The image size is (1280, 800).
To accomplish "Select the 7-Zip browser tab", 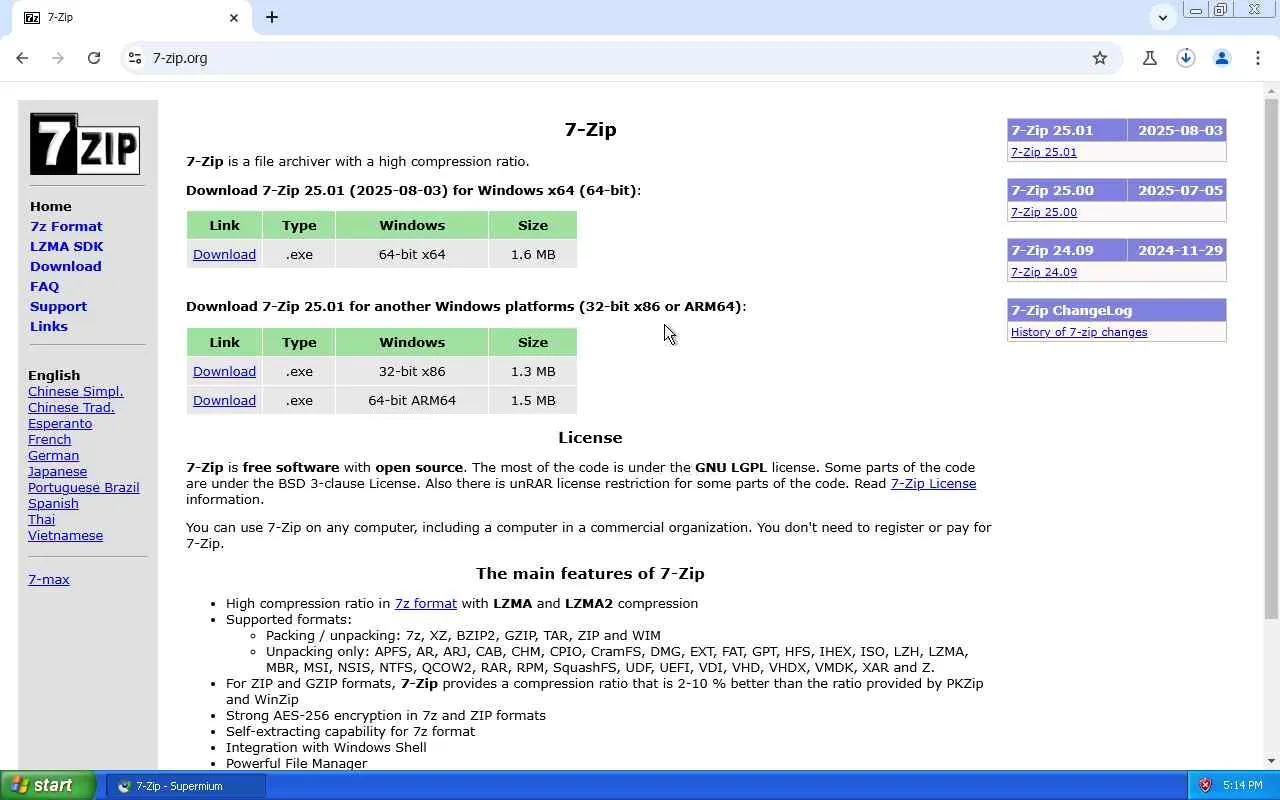I will tap(130, 18).
